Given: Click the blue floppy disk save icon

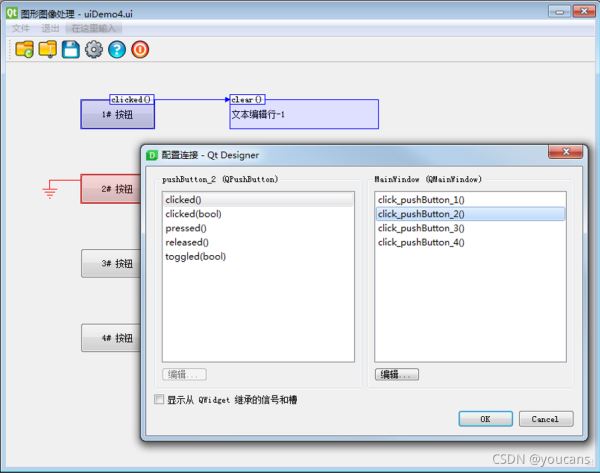Looking at the screenshot, I should [71, 49].
